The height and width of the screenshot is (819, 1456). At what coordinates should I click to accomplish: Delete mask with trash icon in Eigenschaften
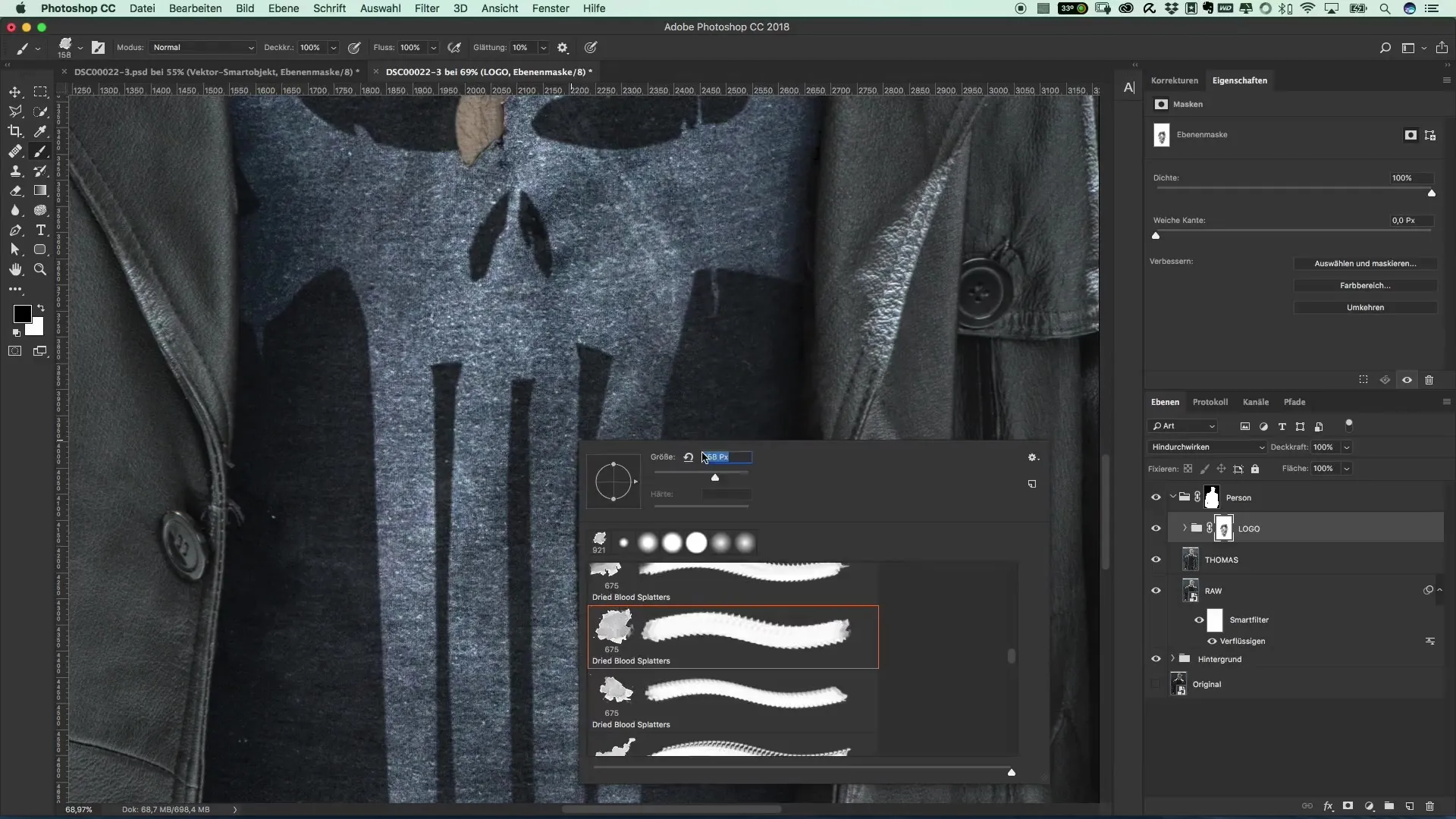(x=1429, y=380)
